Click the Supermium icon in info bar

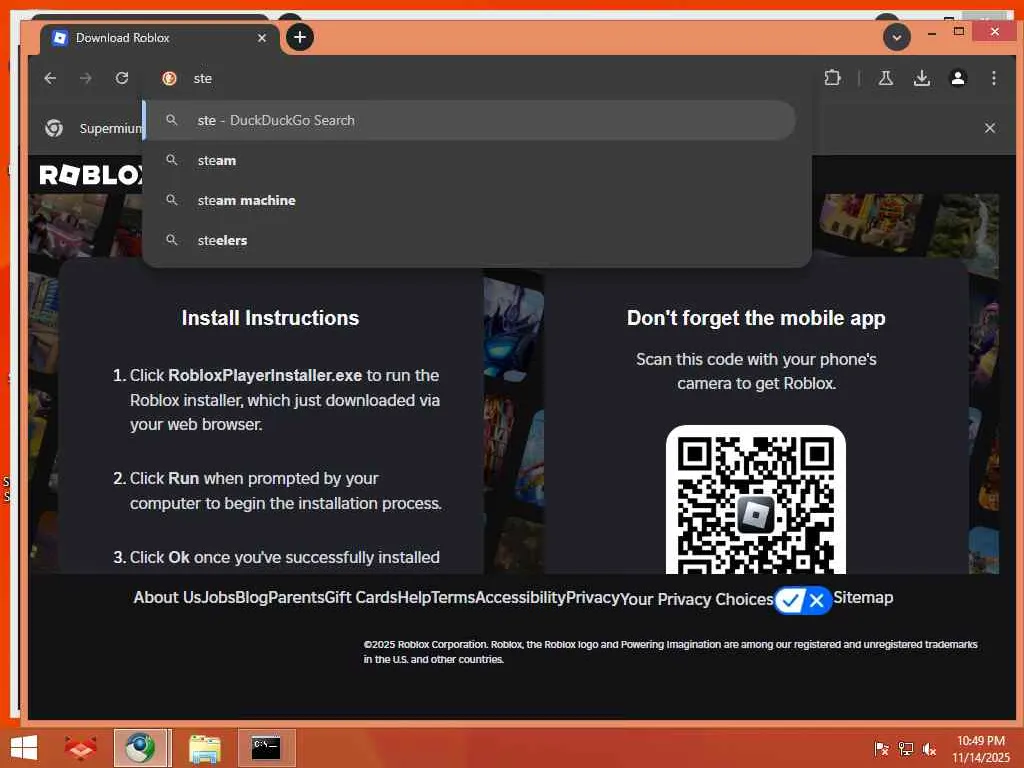pos(54,128)
